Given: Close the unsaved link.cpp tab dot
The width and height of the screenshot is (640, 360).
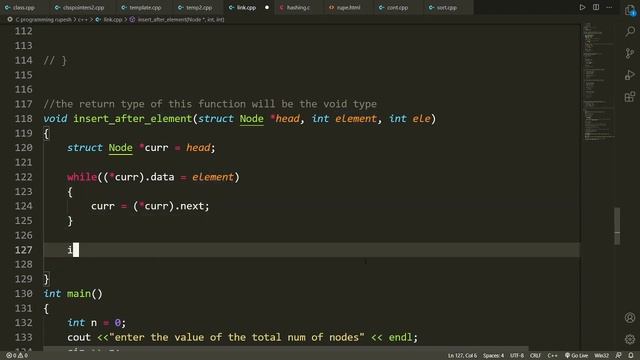Looking at the screenshot, I should tap(267, 7).
